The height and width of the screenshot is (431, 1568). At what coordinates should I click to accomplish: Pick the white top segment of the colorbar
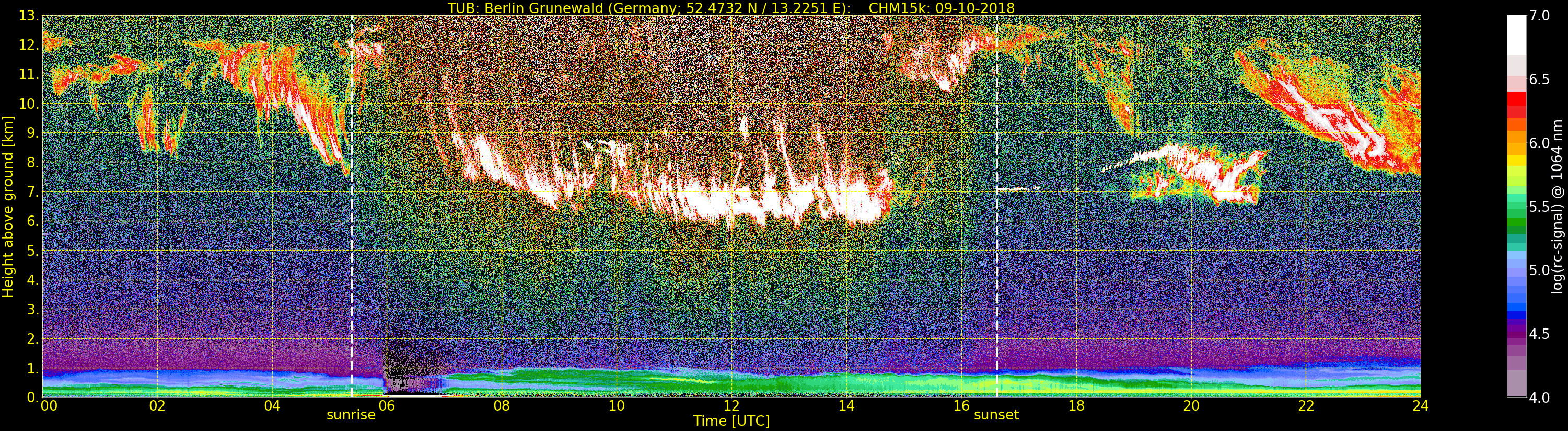(1516, 36)
